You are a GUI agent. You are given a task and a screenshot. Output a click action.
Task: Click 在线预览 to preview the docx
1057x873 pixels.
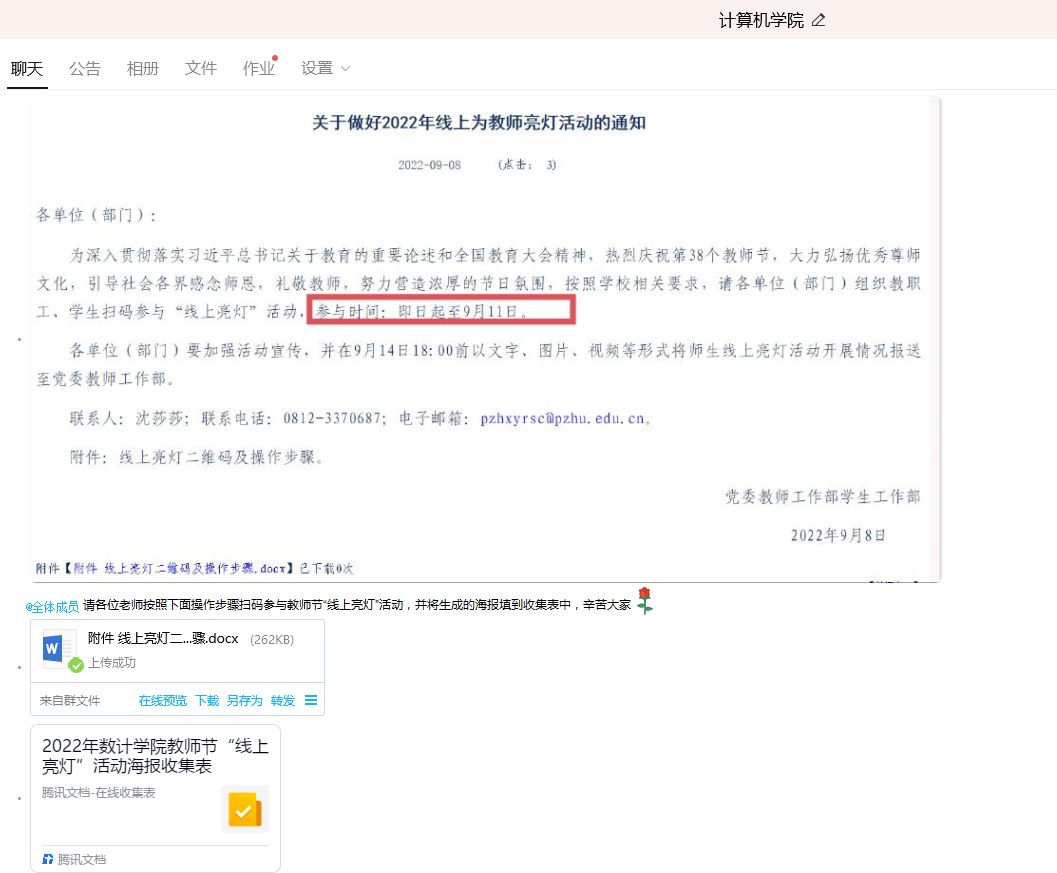pos(162,701)
